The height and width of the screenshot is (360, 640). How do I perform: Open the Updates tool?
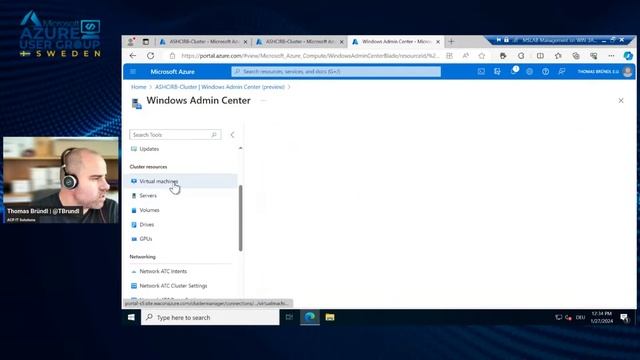coord(149,149)
